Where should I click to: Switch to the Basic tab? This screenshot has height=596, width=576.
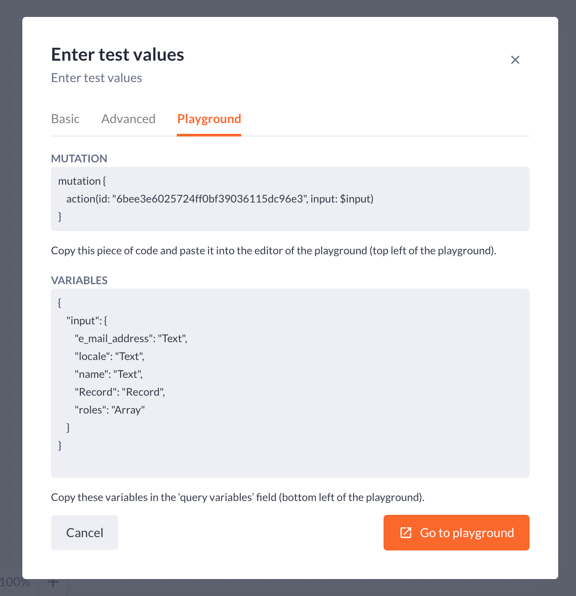click(x=65, y=119)
